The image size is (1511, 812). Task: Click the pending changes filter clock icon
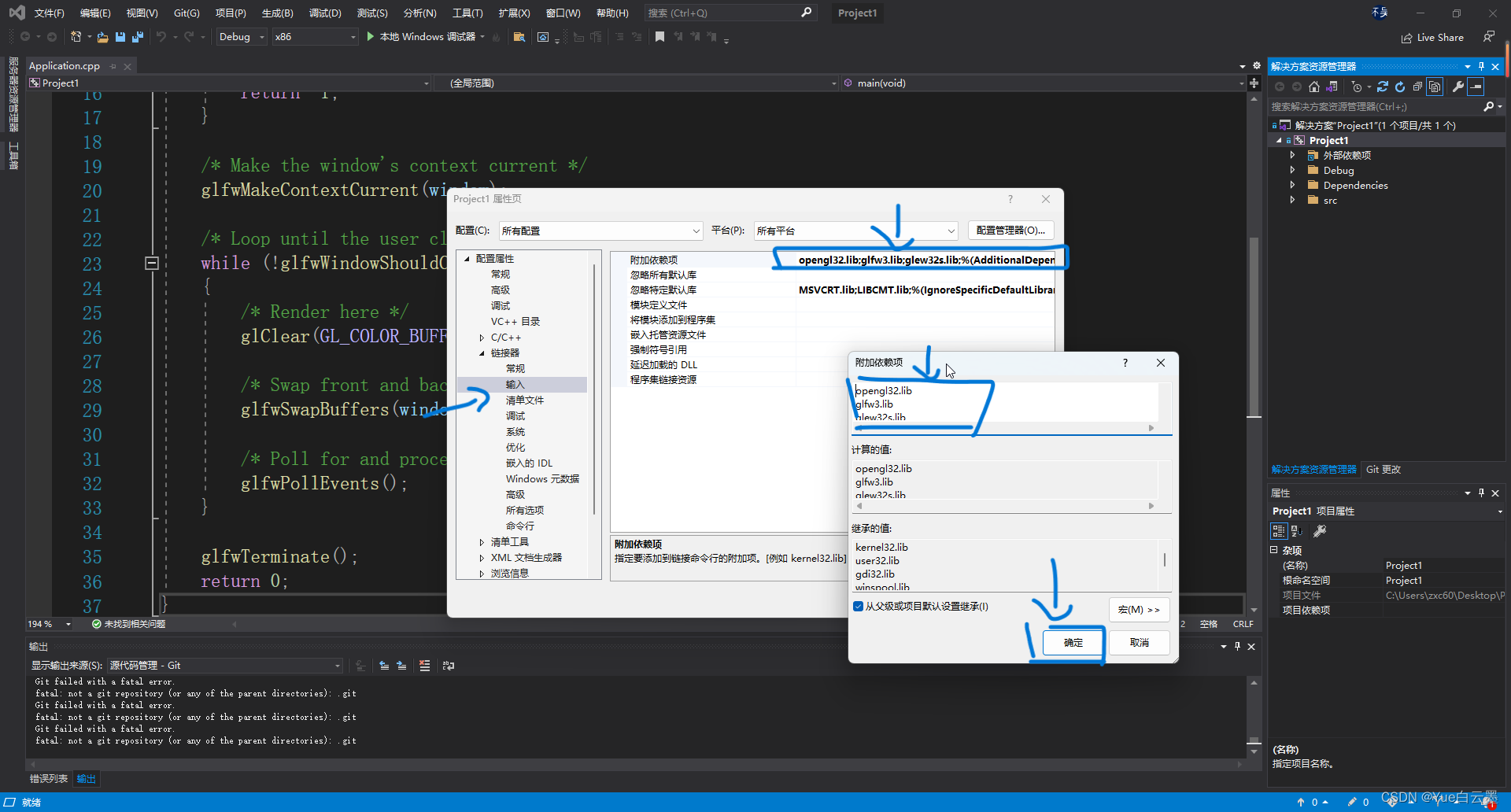pyautogui.click(x=1357, y=87)
